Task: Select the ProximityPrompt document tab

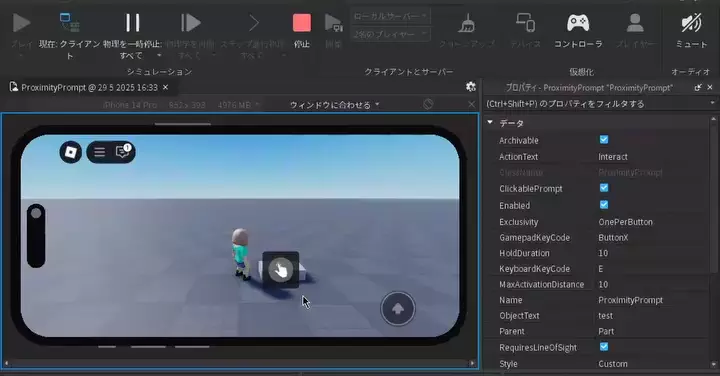Action: (x=89, y=87)
